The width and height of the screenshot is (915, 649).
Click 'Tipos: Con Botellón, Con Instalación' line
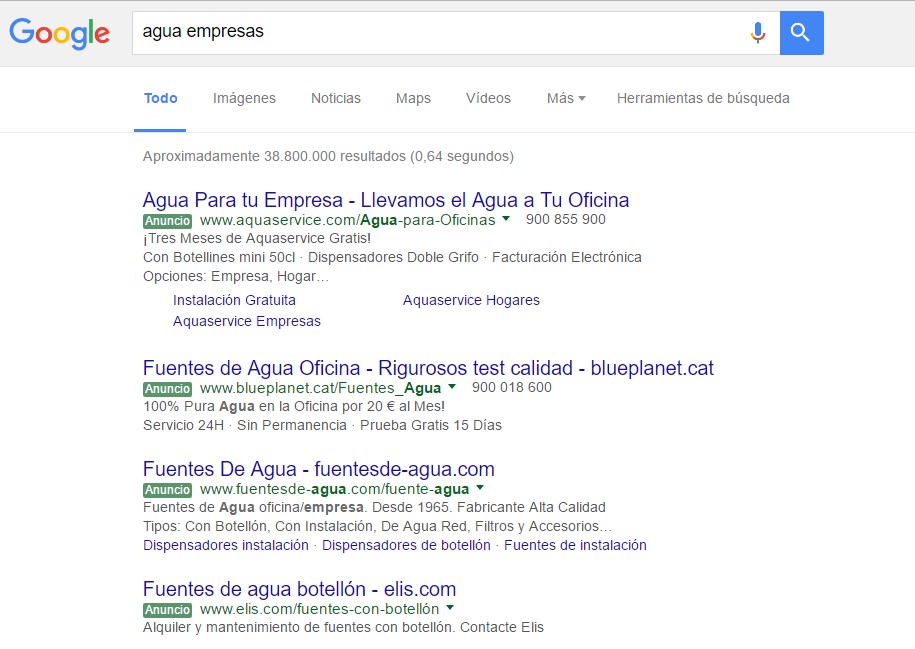coord(378,526)
